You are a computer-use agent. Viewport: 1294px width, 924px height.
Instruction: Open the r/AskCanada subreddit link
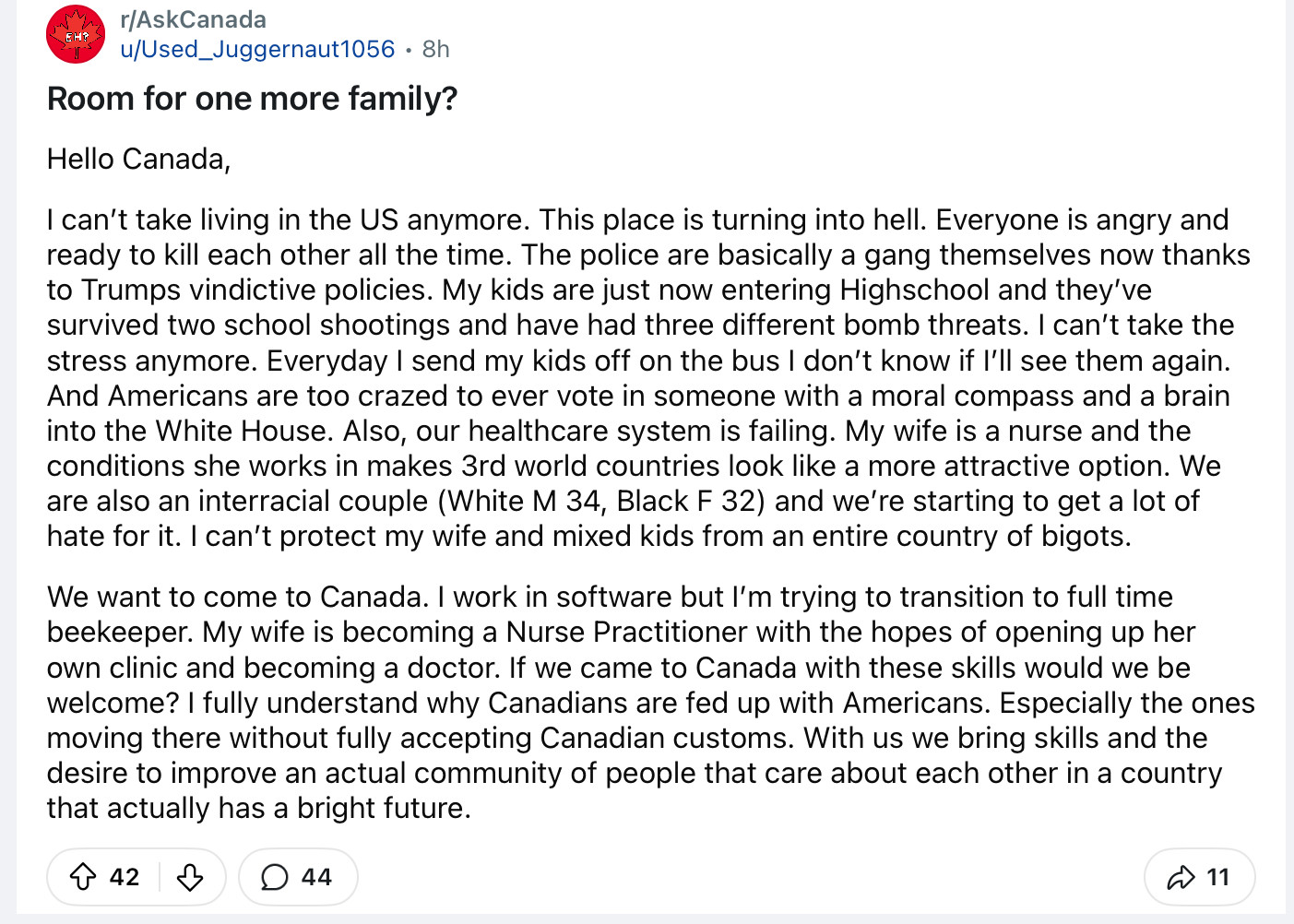pos(193,19)
